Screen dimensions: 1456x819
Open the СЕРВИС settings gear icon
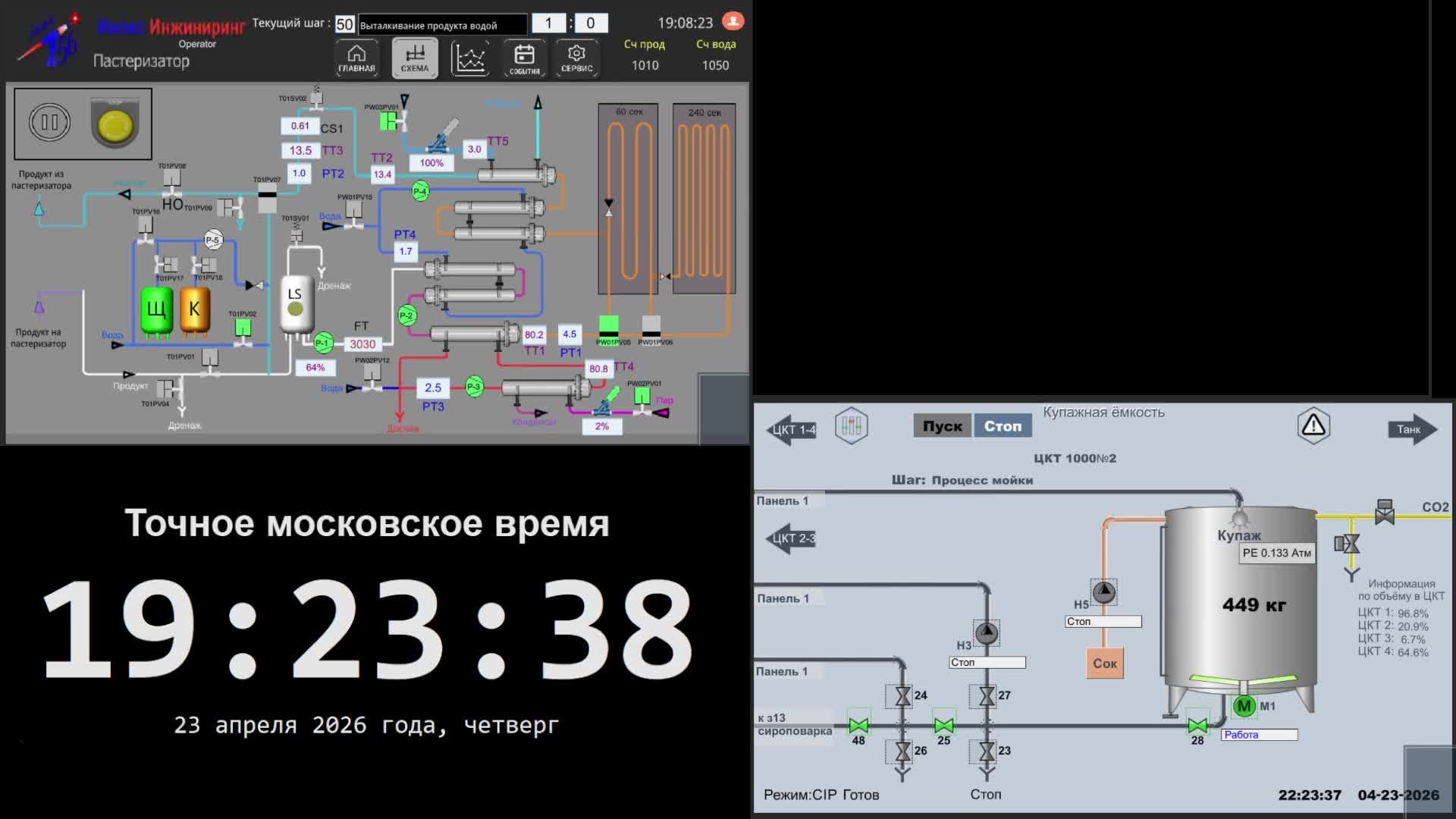click(x=577, y=57)
